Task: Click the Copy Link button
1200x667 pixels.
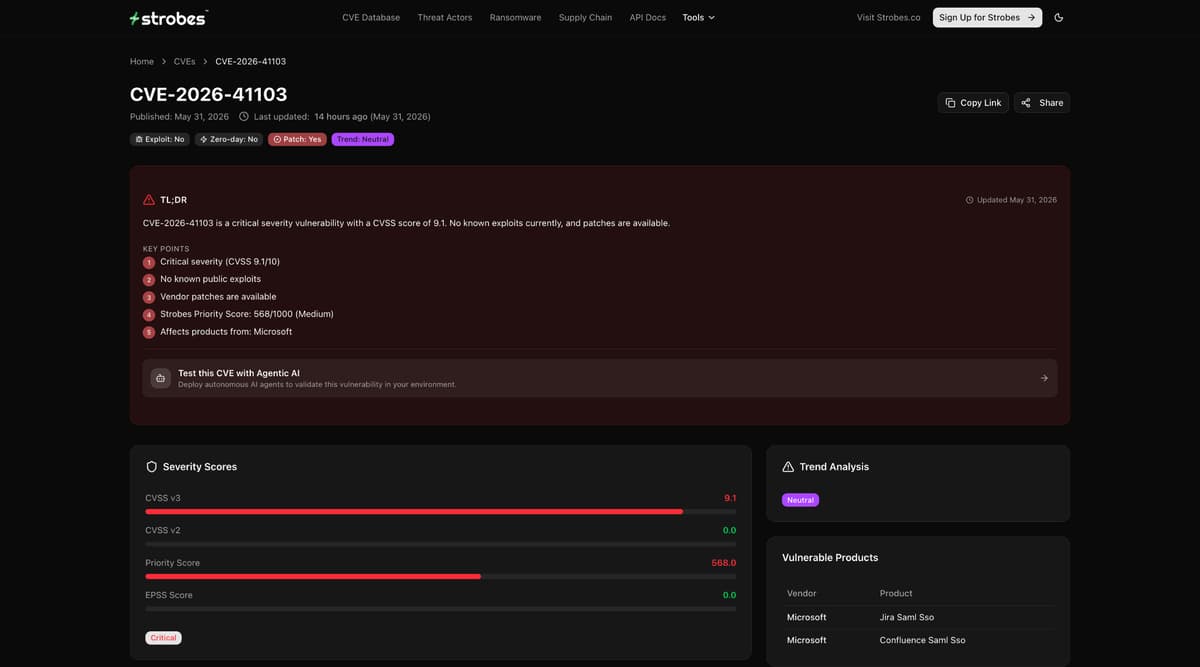Action: point(973,103)
